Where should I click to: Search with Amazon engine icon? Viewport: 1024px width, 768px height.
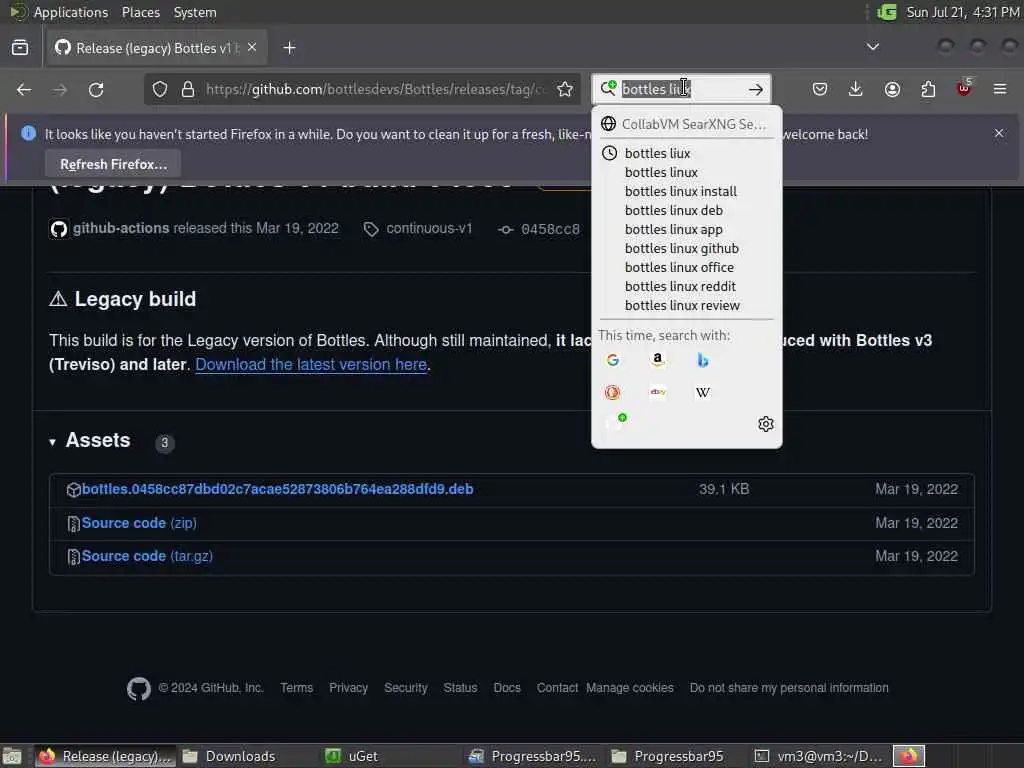tap(658, 360)
